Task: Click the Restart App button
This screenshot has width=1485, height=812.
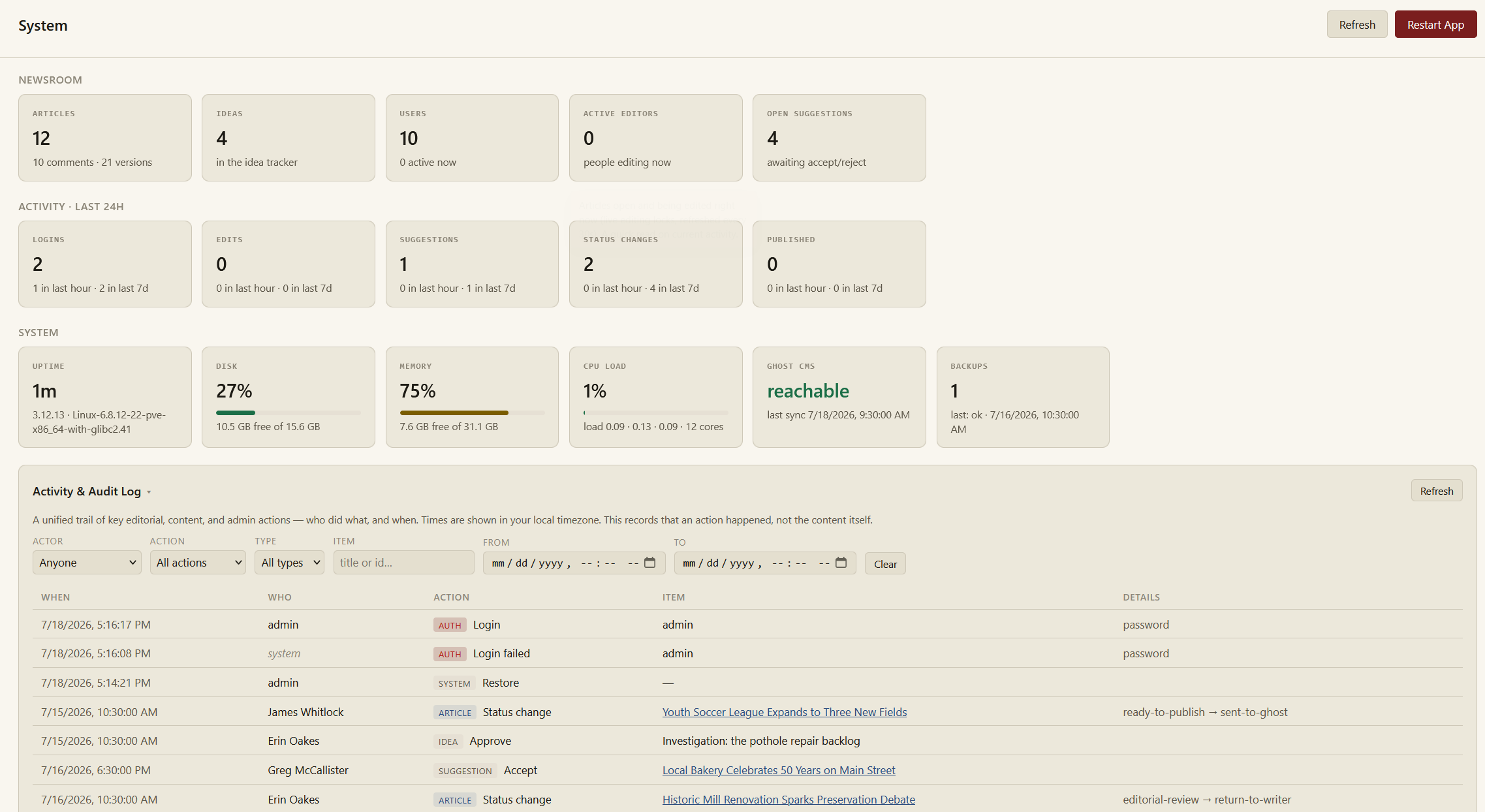Action: point(1435,25)
